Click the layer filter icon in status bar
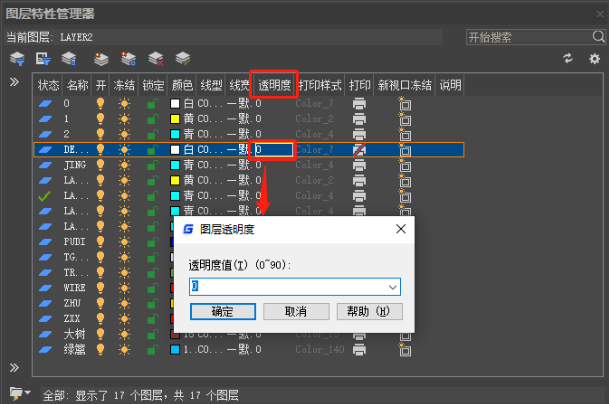Screen dimensions: 609x404 (18, 393)
